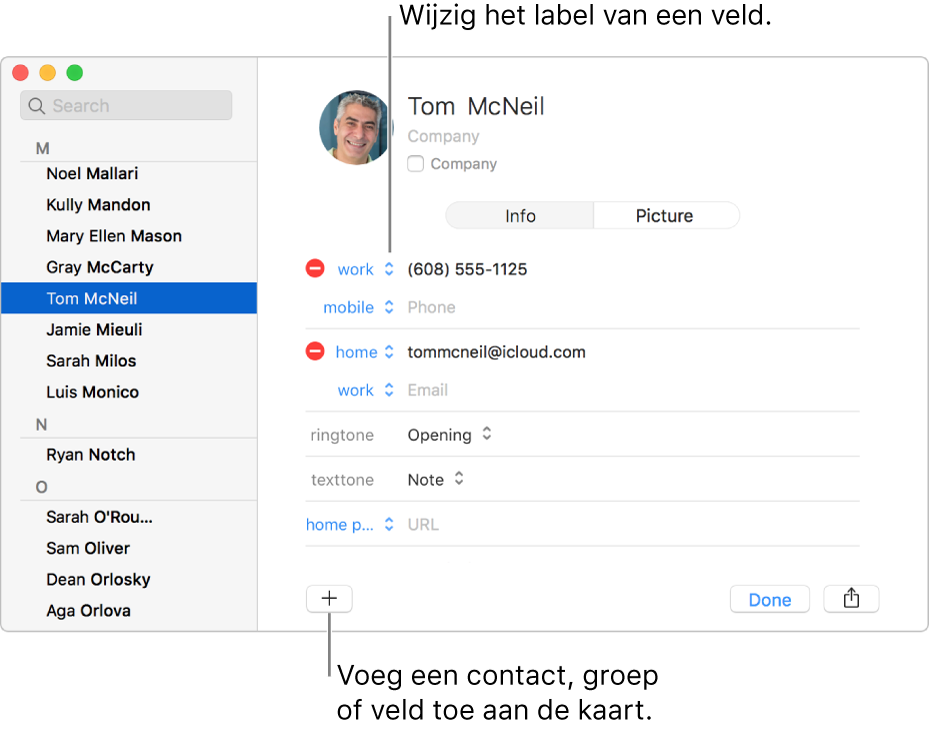Edit the last name McNeil
Screen dimensions: 934x732
click(x=506, y=107)
